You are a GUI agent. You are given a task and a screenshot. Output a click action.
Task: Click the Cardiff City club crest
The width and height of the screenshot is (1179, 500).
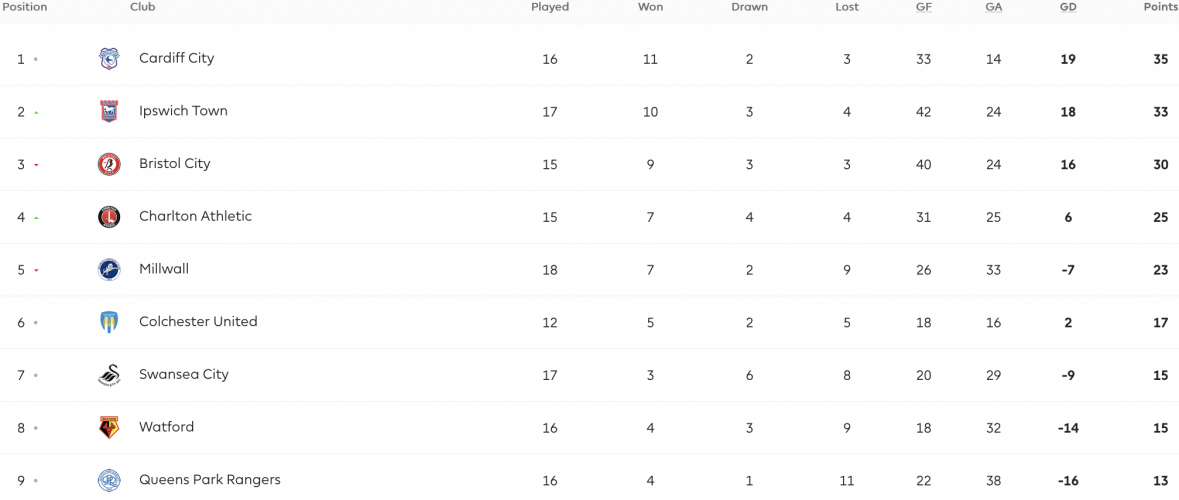109,59
